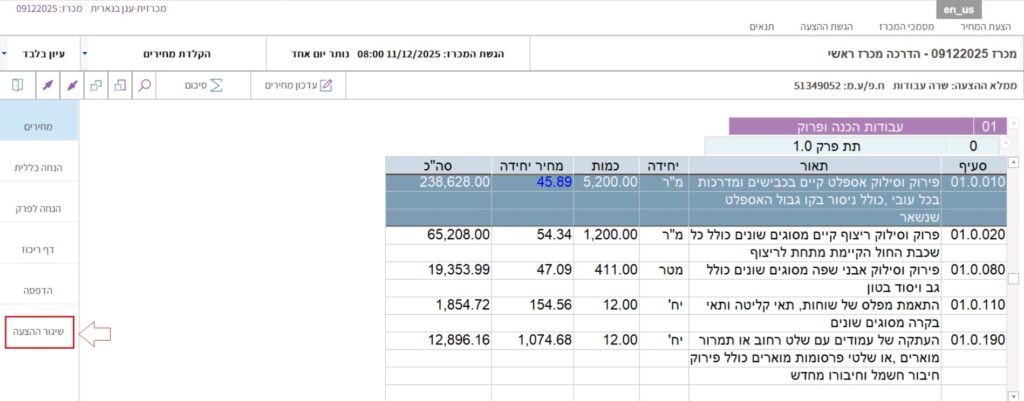Click the overlapping squares icon beside the magnifier

121,86
